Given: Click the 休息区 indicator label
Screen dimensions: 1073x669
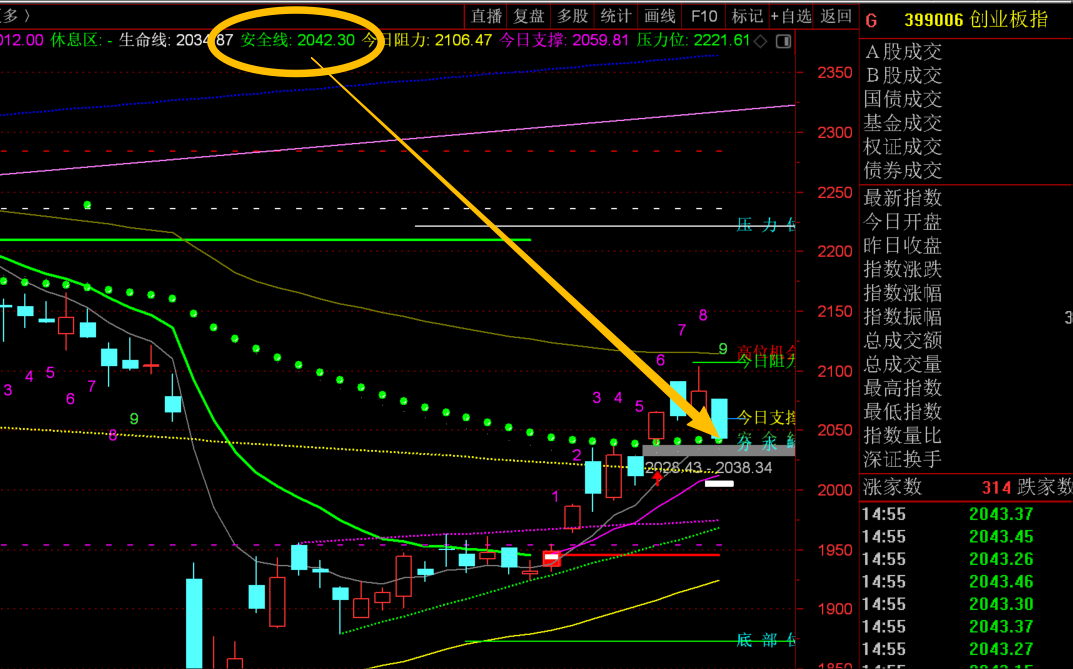Looking at the screenshot, I should click(76, 40).
